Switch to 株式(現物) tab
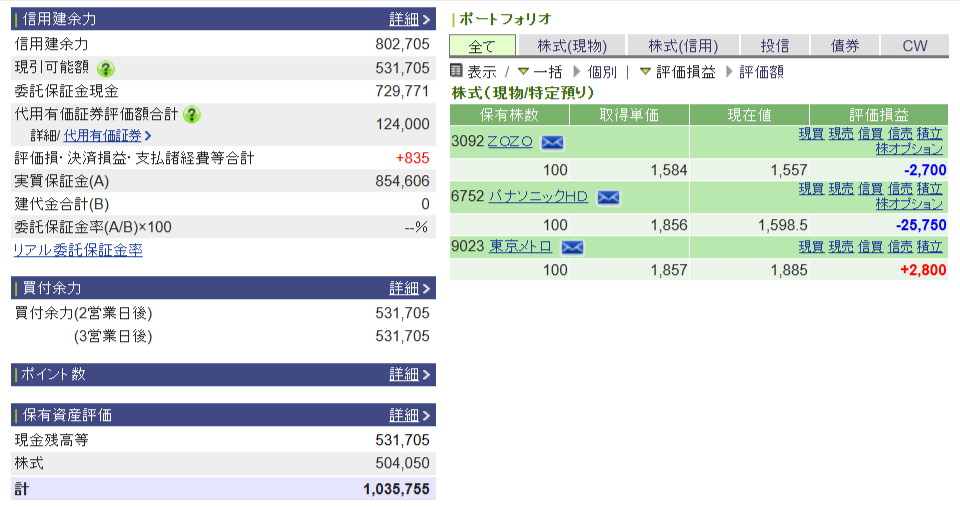Viewport: 960px width, 507px height. click(572, 46)
